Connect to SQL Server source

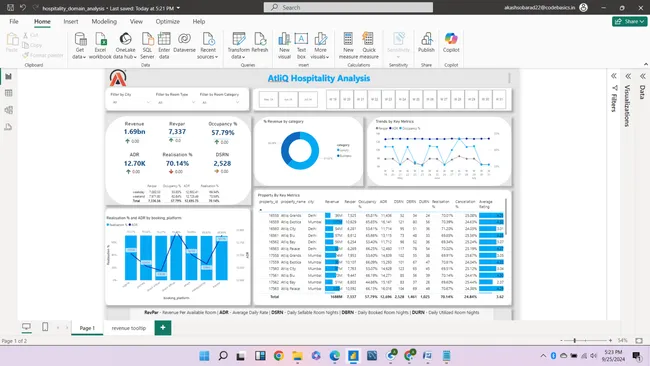147,46
